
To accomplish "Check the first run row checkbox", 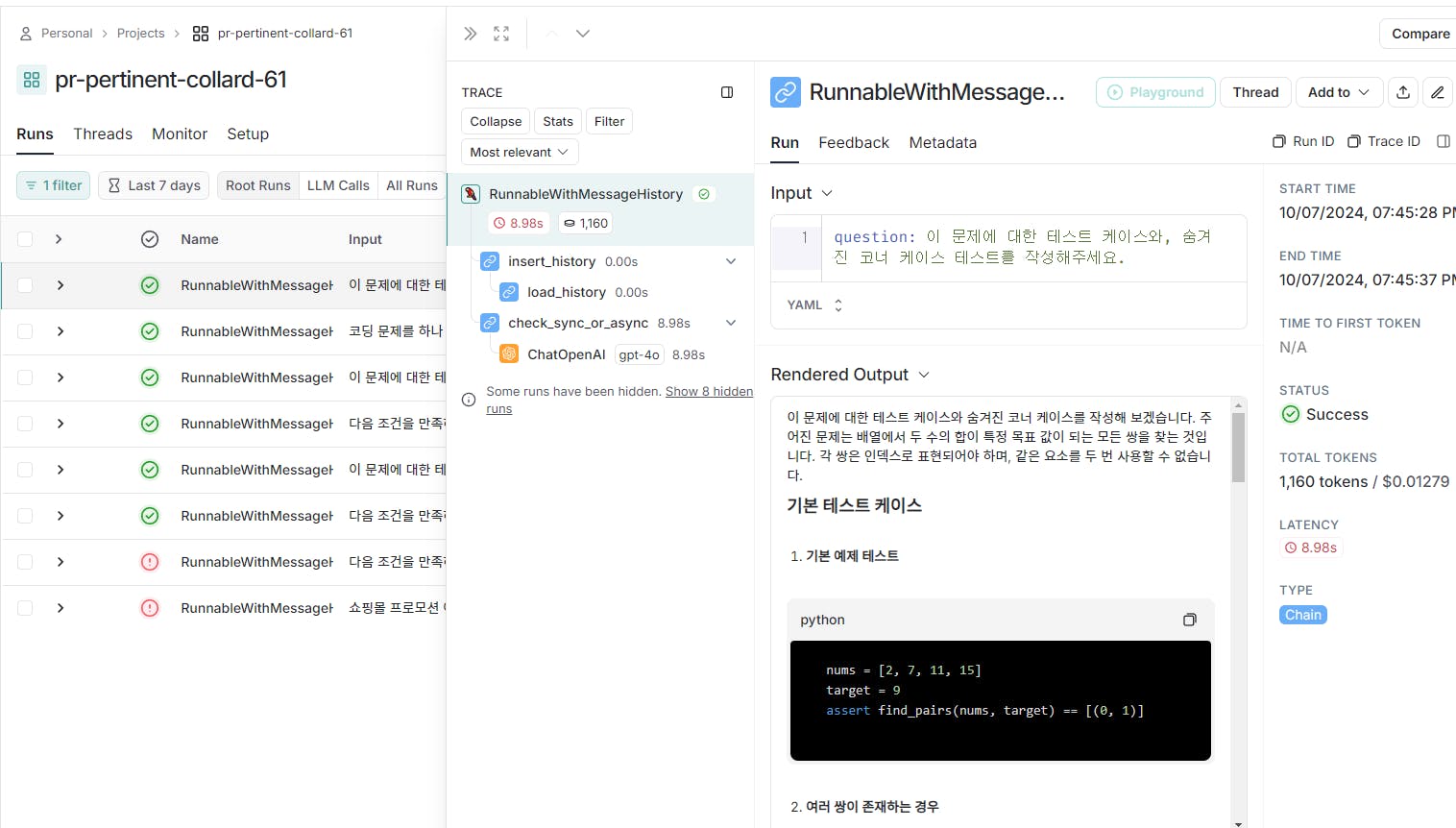I will (x=25, y=285).
